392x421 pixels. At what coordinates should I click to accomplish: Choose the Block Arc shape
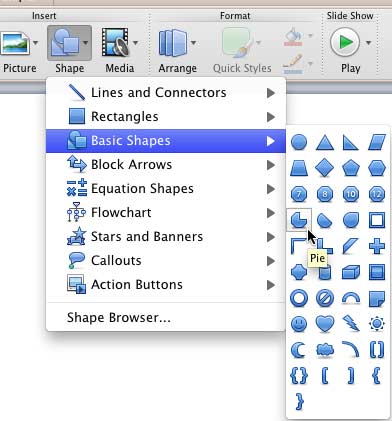pyautogui.click(x=351, y=299)
